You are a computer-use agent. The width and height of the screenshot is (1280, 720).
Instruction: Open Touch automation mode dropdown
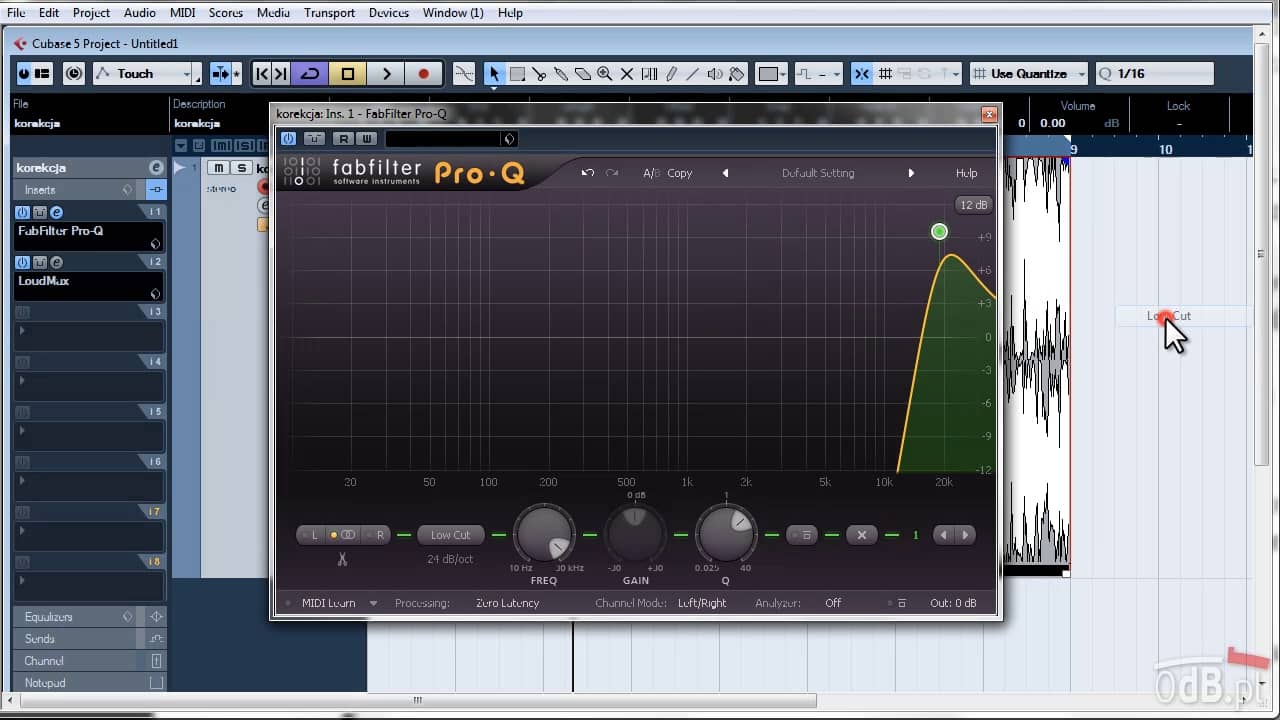146,74
